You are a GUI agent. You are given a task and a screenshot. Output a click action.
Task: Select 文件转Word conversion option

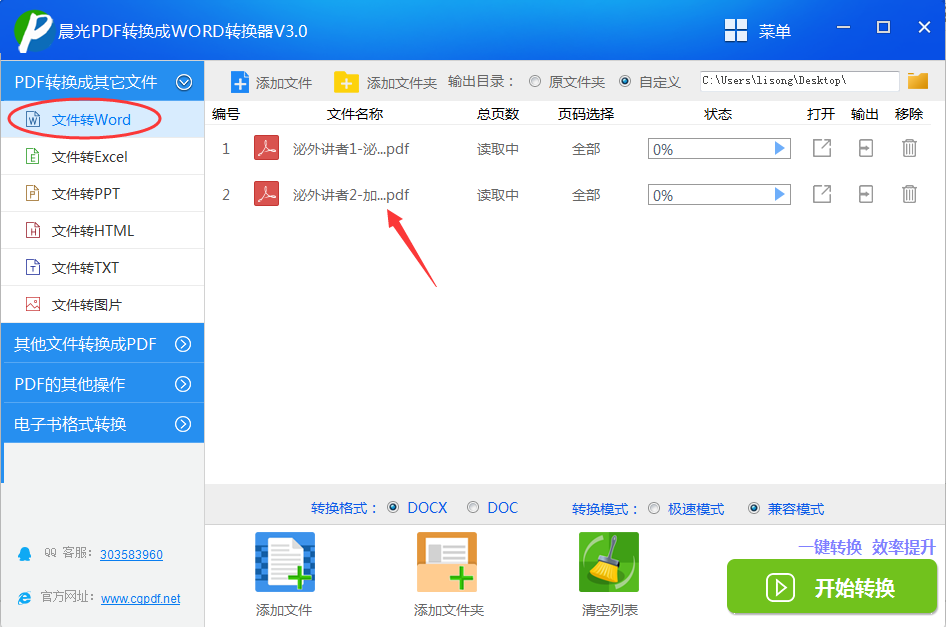pos(103,119)
